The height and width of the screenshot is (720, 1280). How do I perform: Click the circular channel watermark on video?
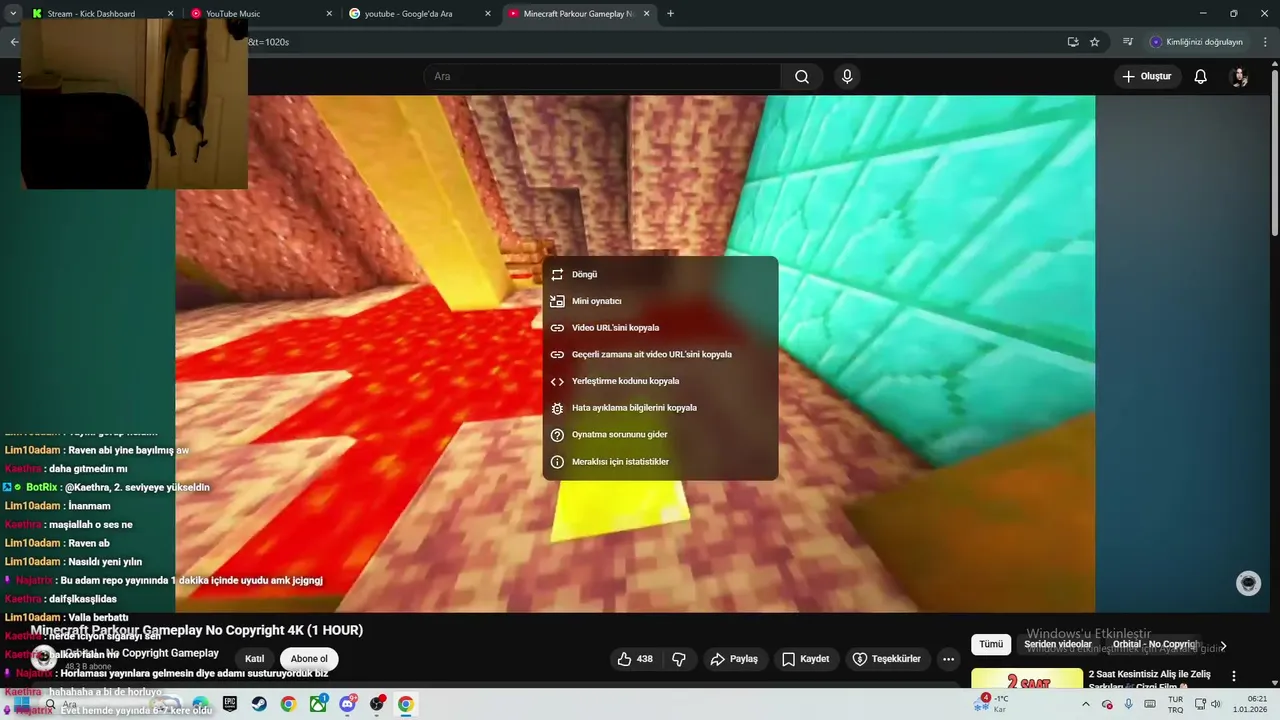coord(1248,584)
